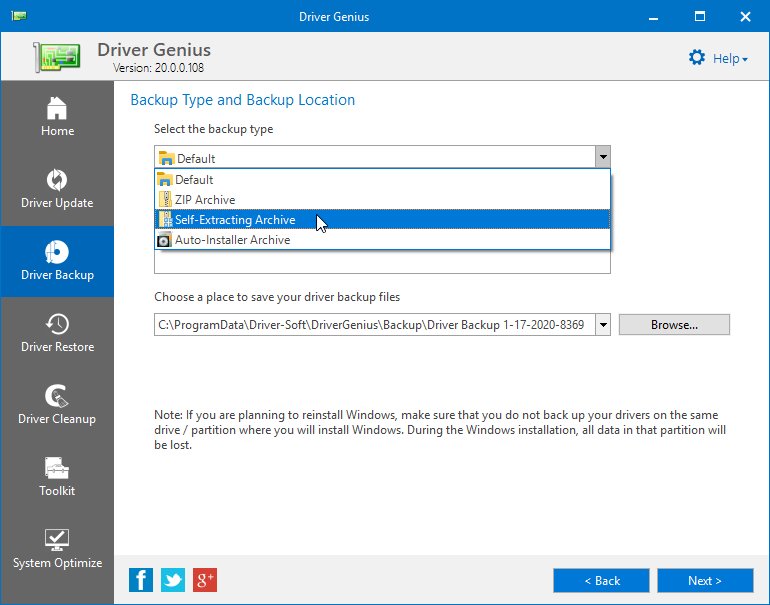770x605 pixels.
Task: Open the Toolkit section
Action: [x=57, y=477]
